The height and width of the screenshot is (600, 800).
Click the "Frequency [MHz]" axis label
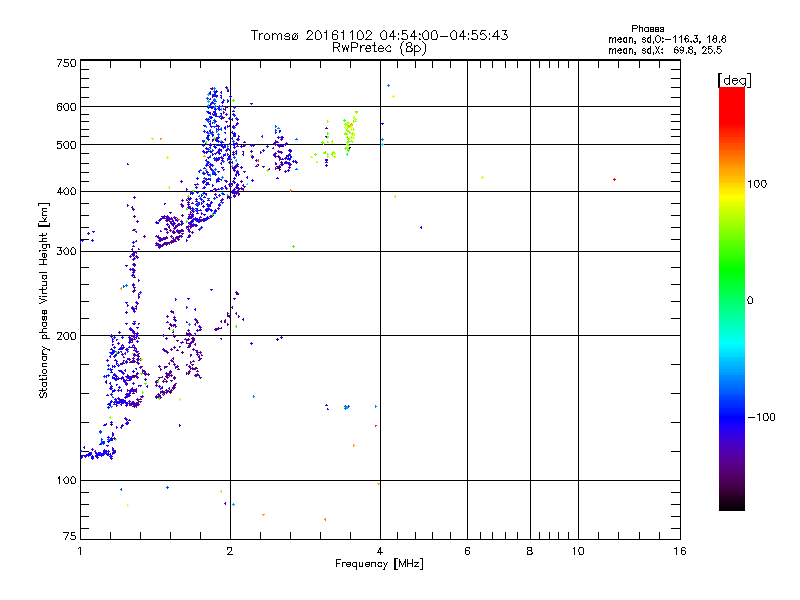click(x=379, y=563)
